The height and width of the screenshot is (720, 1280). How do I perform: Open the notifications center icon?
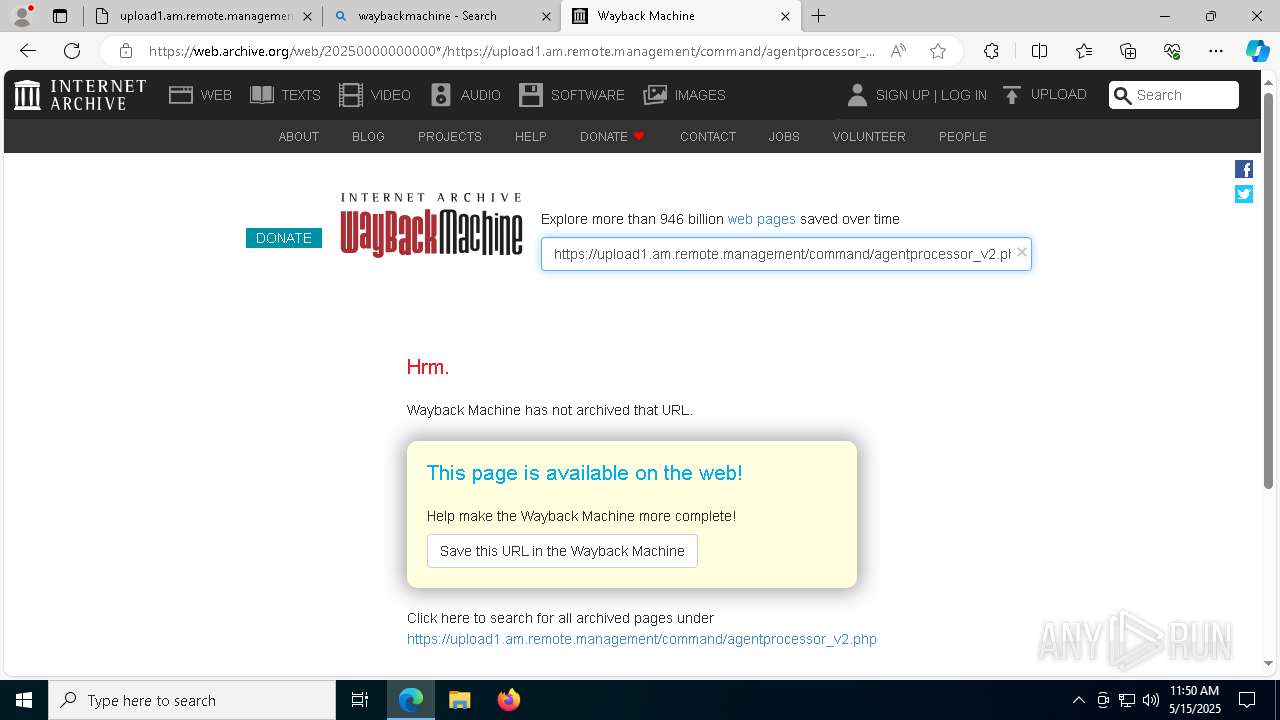[x=1248, y=700]
